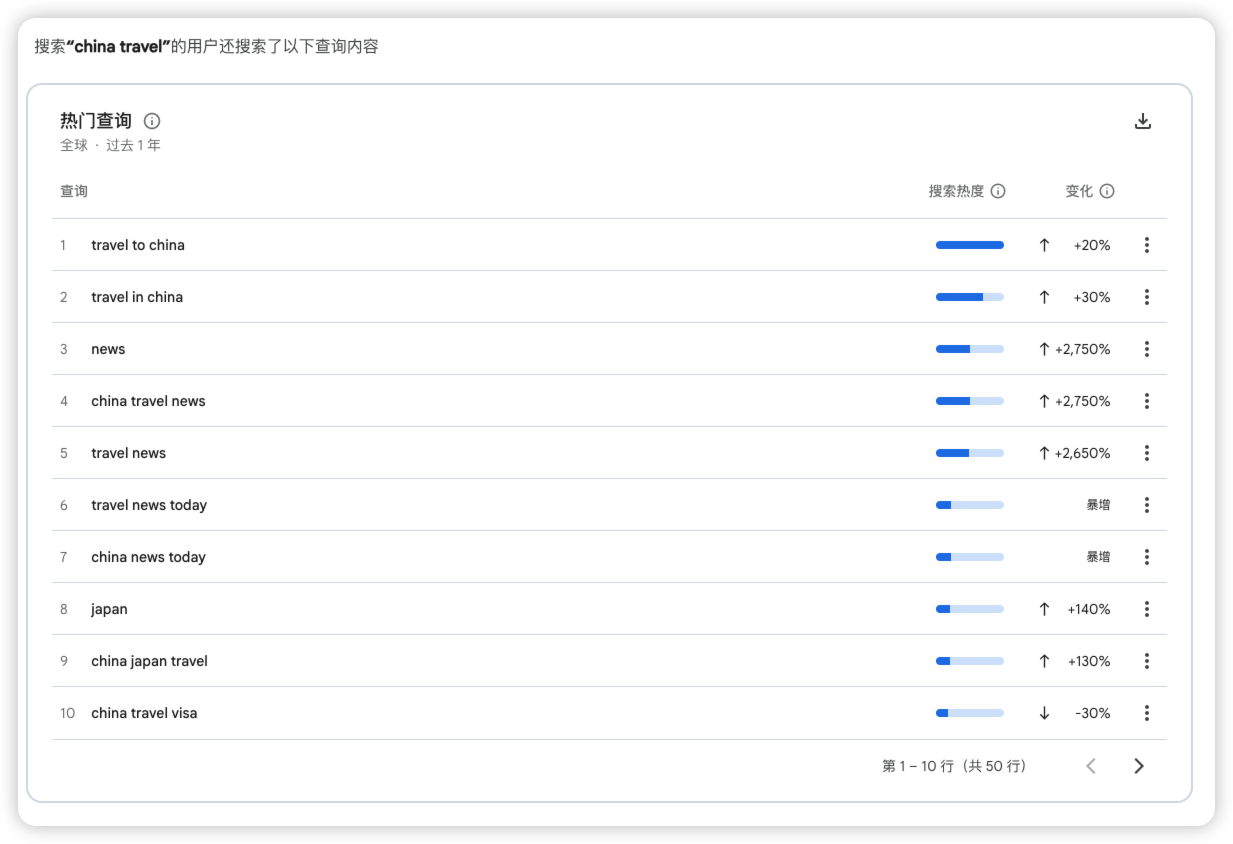
Task: Click the 全球 · 过去 1 年 subtitle
Action: click(110, 145)
